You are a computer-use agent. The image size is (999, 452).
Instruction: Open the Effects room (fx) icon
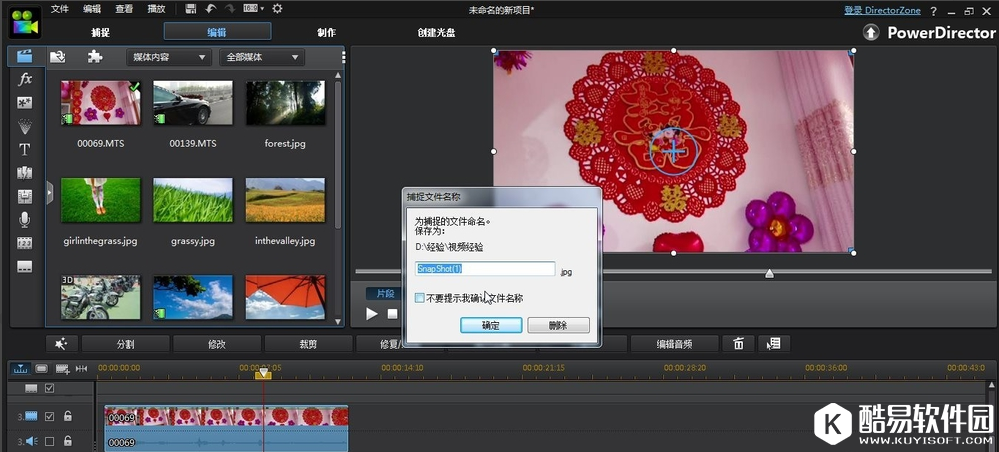tap(25, 79)
